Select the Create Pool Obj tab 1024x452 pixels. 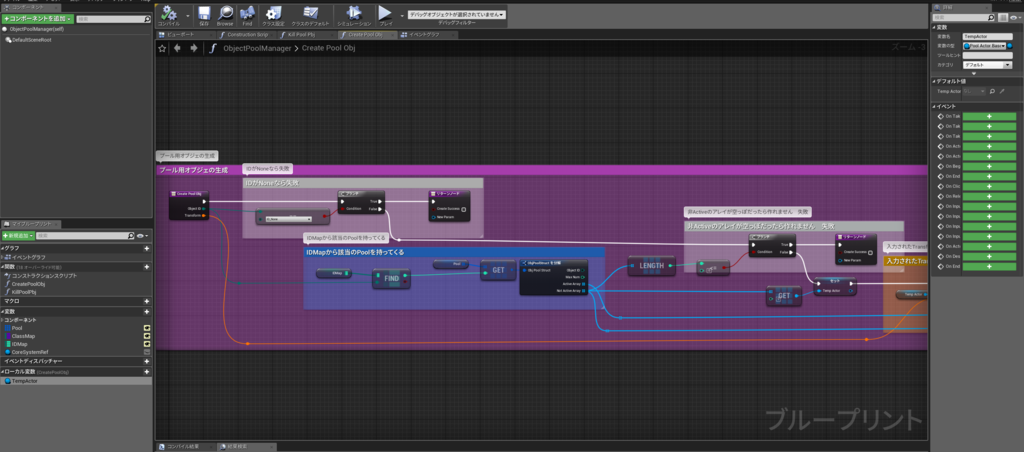[368, 35]
